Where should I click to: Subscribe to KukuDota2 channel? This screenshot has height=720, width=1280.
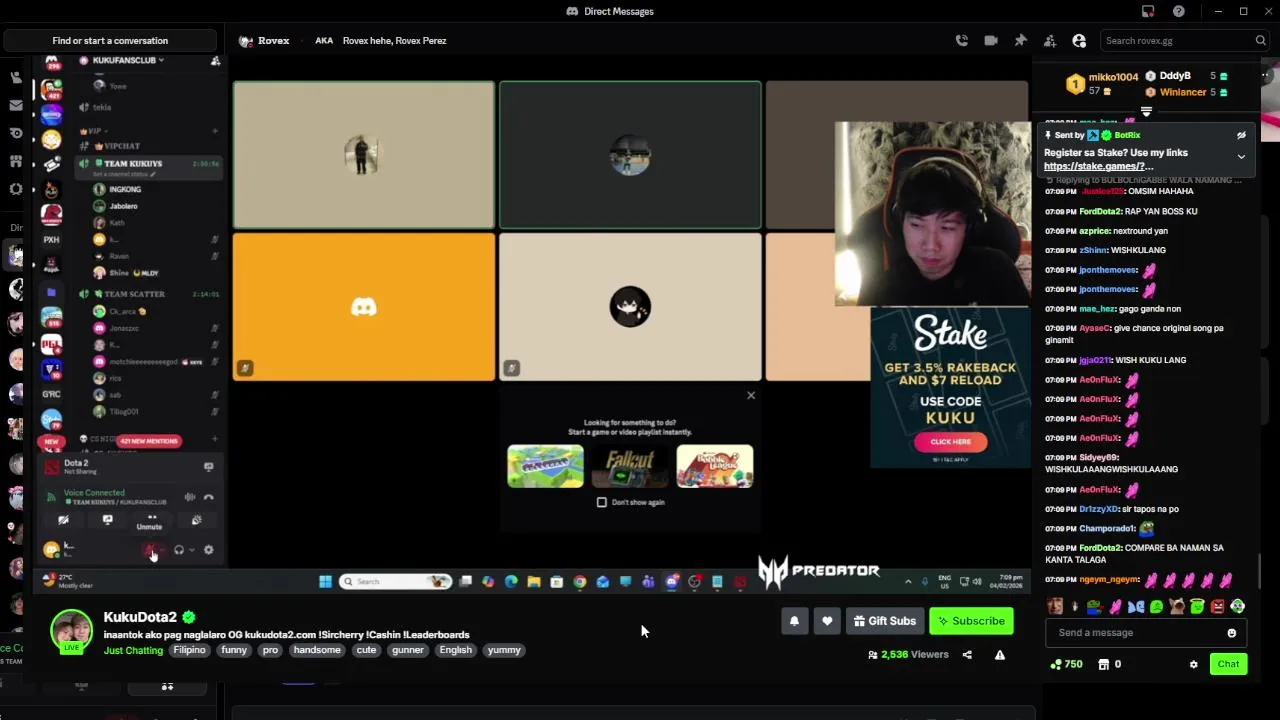click(x=971, y=621)
